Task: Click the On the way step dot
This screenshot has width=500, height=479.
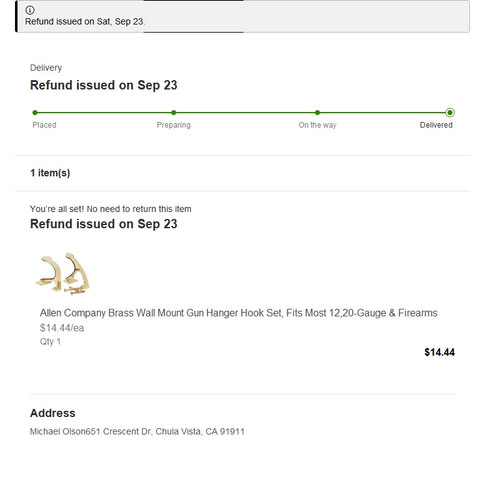Action: (317, 113)
